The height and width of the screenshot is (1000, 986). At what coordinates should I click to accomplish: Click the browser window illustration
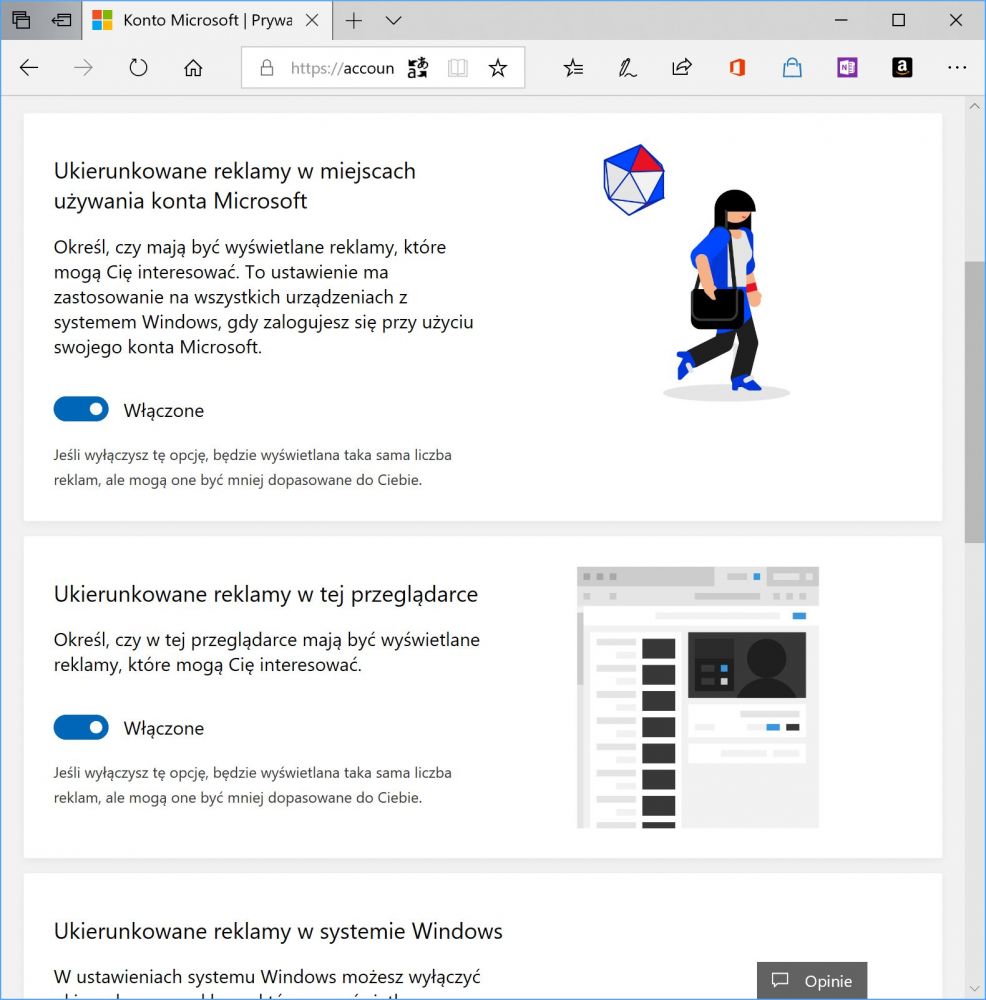(698, 697)
